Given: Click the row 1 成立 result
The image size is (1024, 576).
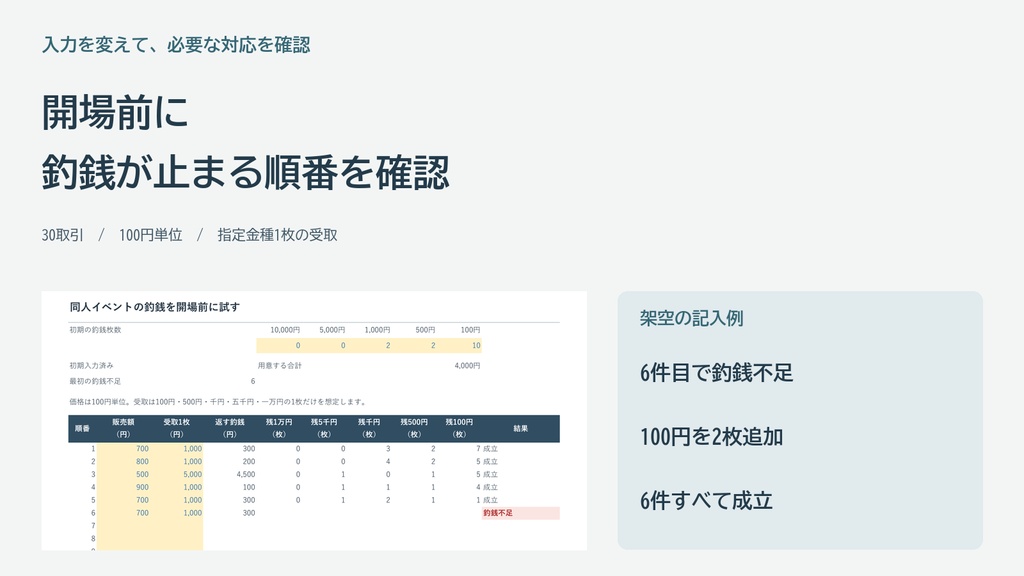Looking at the screenshot, I should pyautogui.click(x=490, y=449).
